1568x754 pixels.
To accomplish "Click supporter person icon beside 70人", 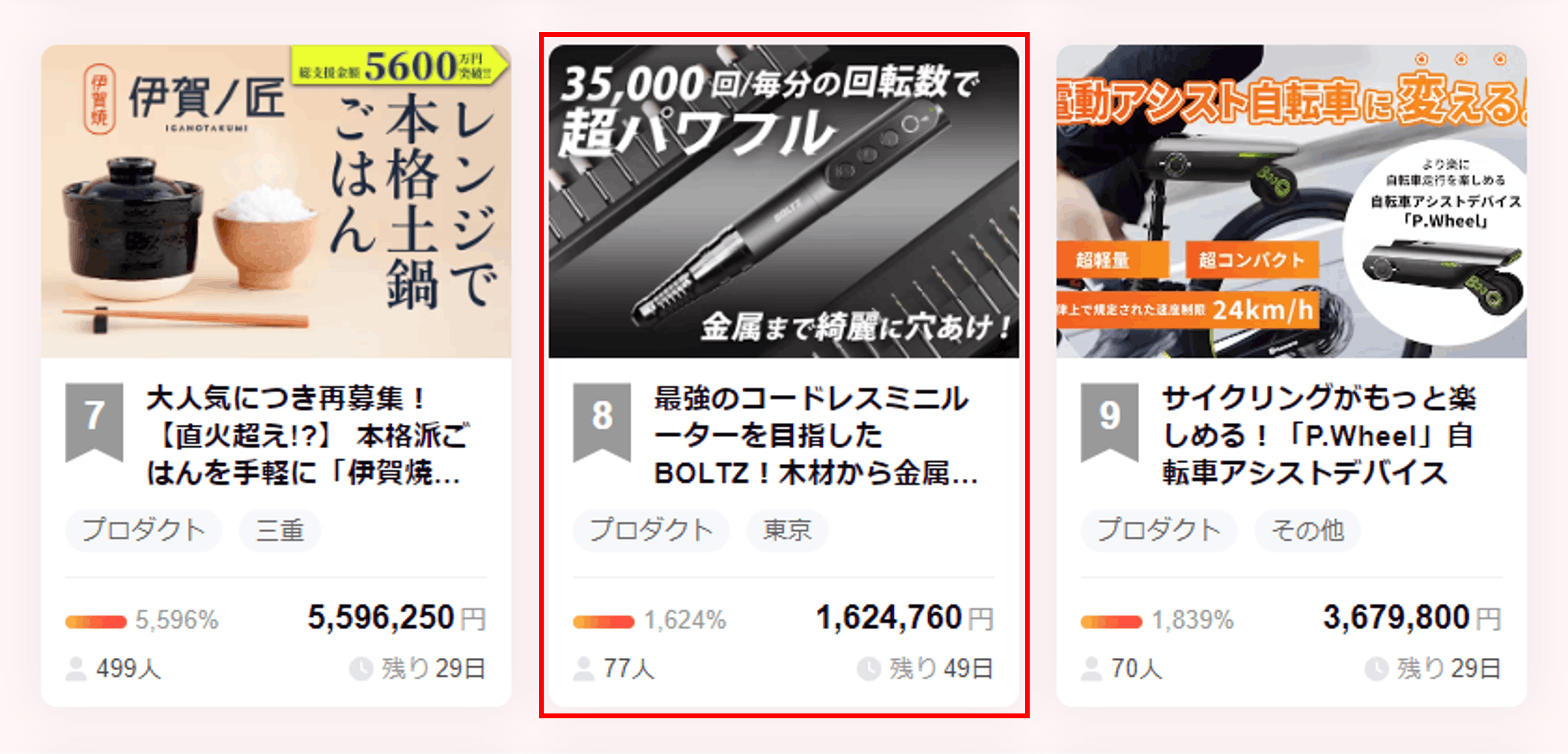I will click(1091, 669).
